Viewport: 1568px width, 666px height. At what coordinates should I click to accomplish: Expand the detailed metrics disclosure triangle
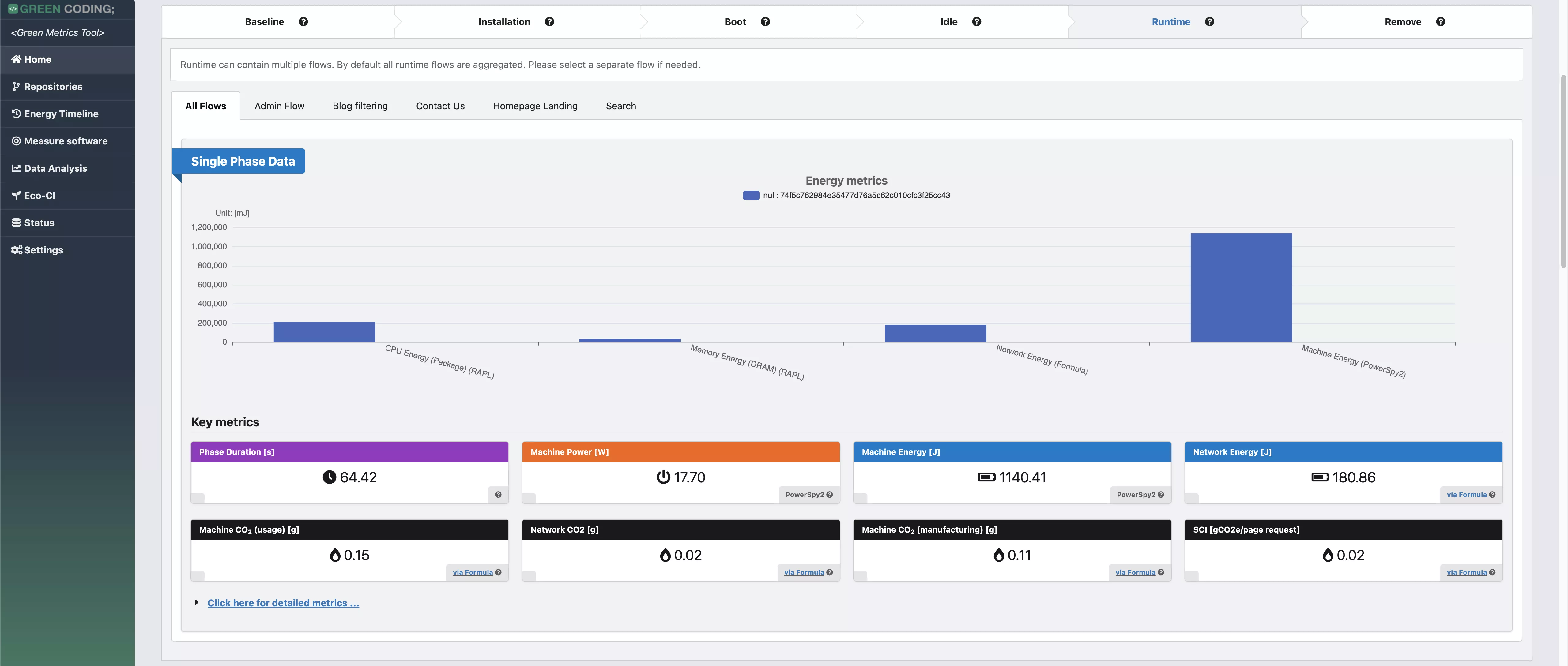pyautogui.click(x=197, y=603)
